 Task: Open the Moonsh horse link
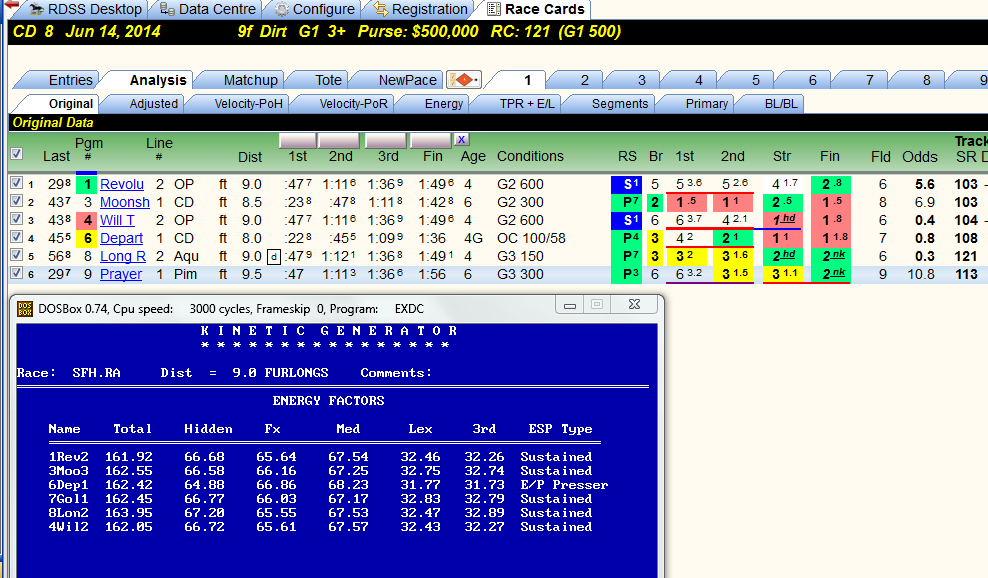pos(125,202)
